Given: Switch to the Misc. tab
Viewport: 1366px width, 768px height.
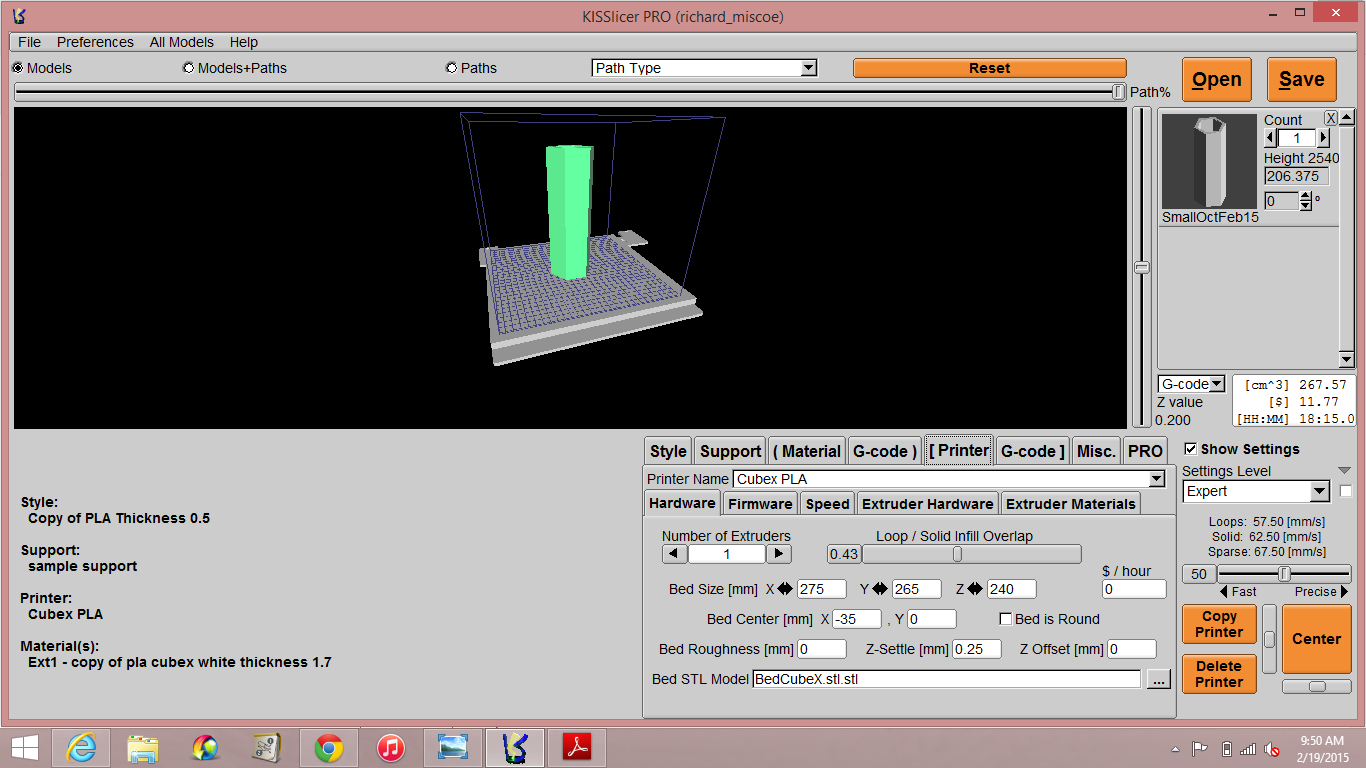Looking at the screenshot, I should tap(1096, 451).
